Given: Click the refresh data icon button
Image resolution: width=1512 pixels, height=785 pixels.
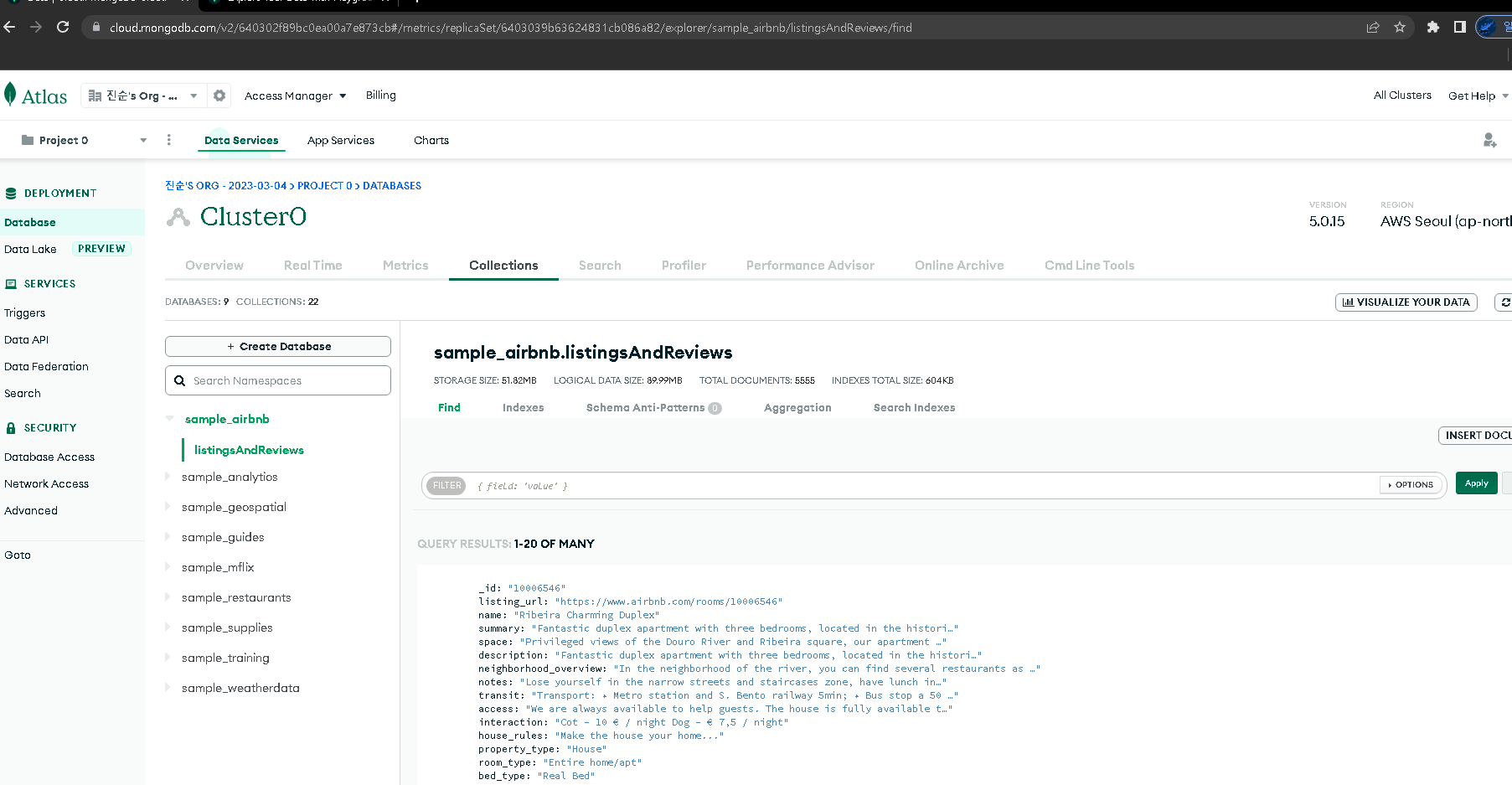Looking at the screenshot, I should pos(1504,302).
